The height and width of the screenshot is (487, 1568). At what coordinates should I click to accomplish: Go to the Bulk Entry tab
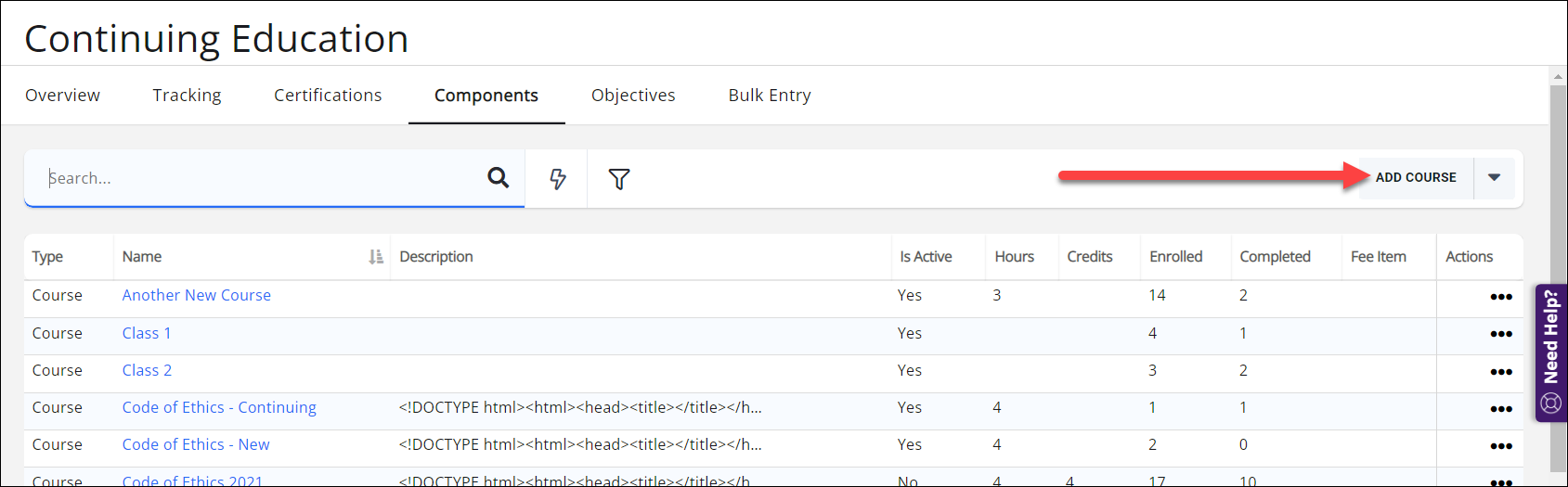tap(770, 96)
